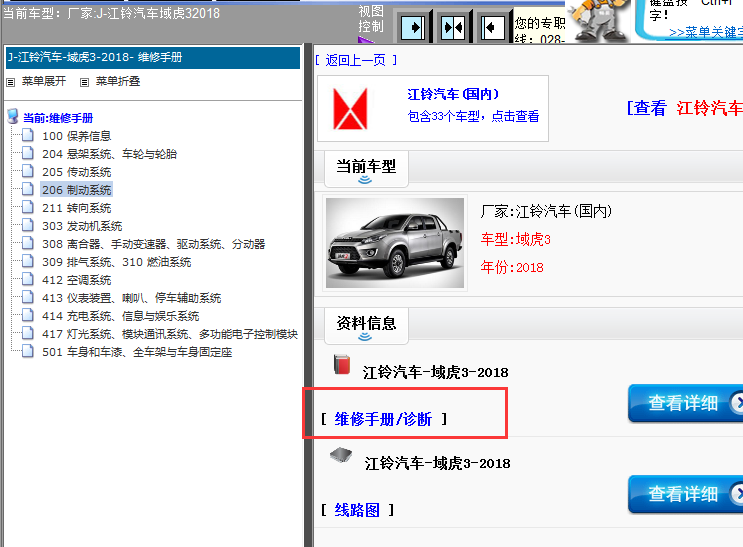Click the Jiangling red logo icon
The width and height of the screenshot is (743, 547).
pos(350,109)
